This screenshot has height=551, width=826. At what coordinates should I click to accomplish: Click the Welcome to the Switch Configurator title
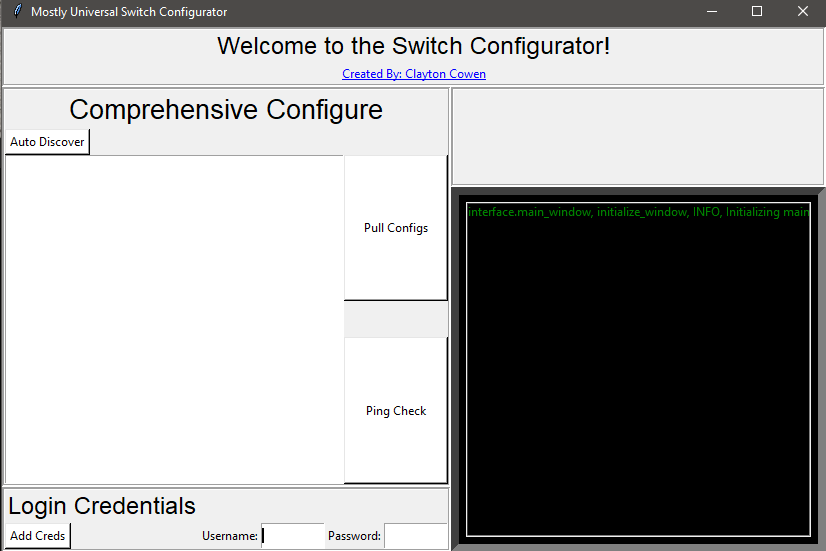(414, 46)
